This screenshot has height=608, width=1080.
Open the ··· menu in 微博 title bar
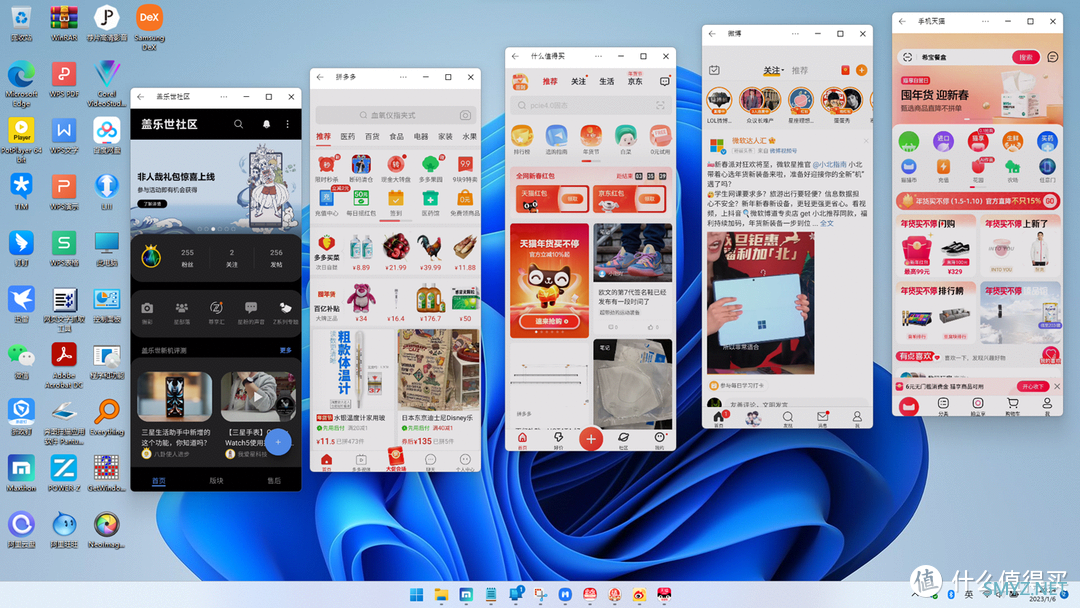(795, 33)
